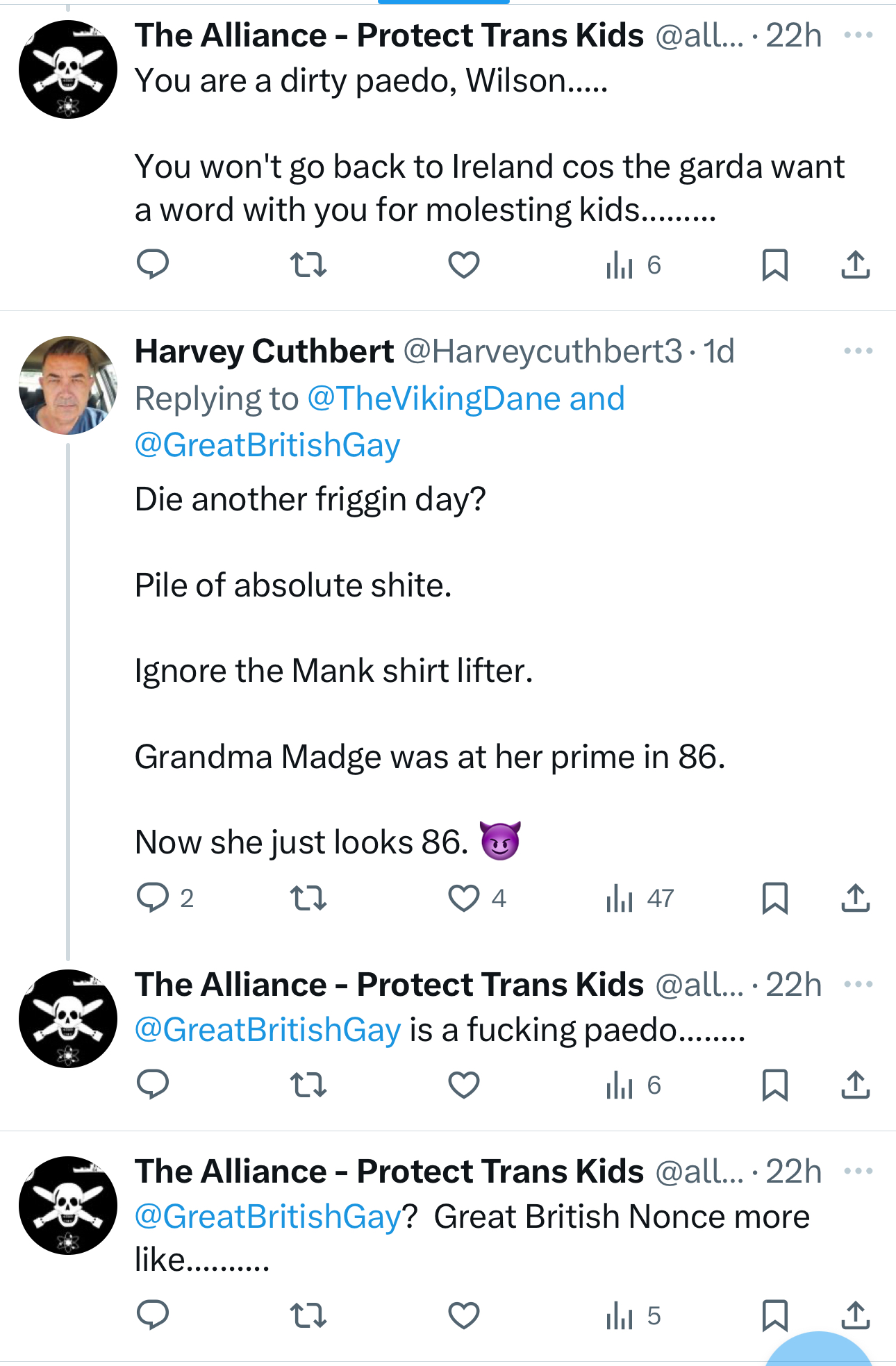Viewport: 896px width, 1366px height.
Task: Like the 'Great British Nonce' tweet
Action: click(x=464, y=1315)
